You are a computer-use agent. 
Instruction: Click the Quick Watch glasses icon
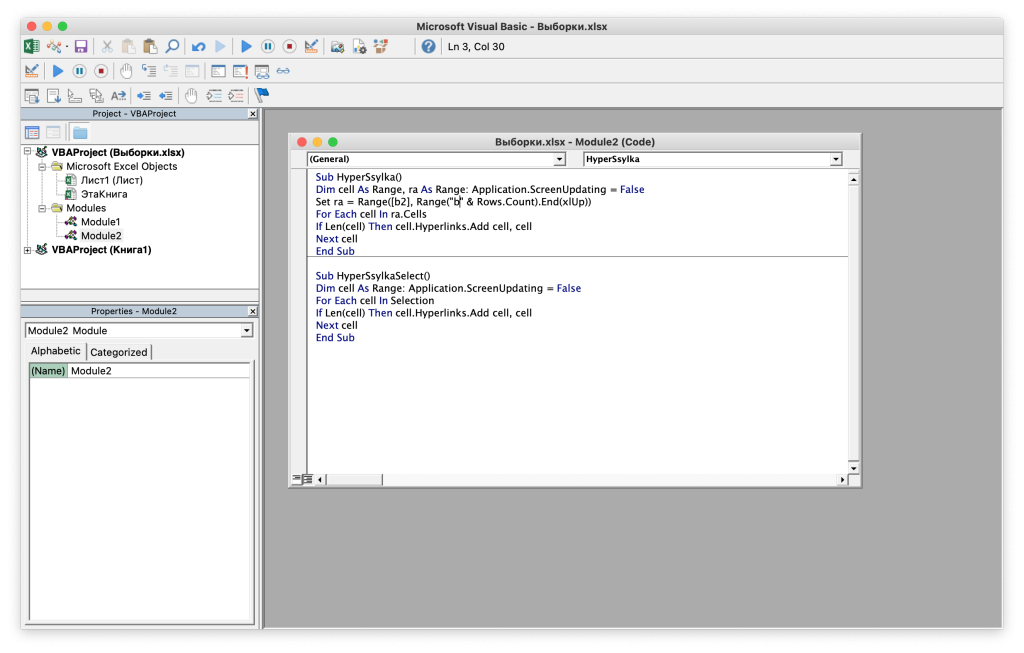pyautogui.click(x=283, y=71)
